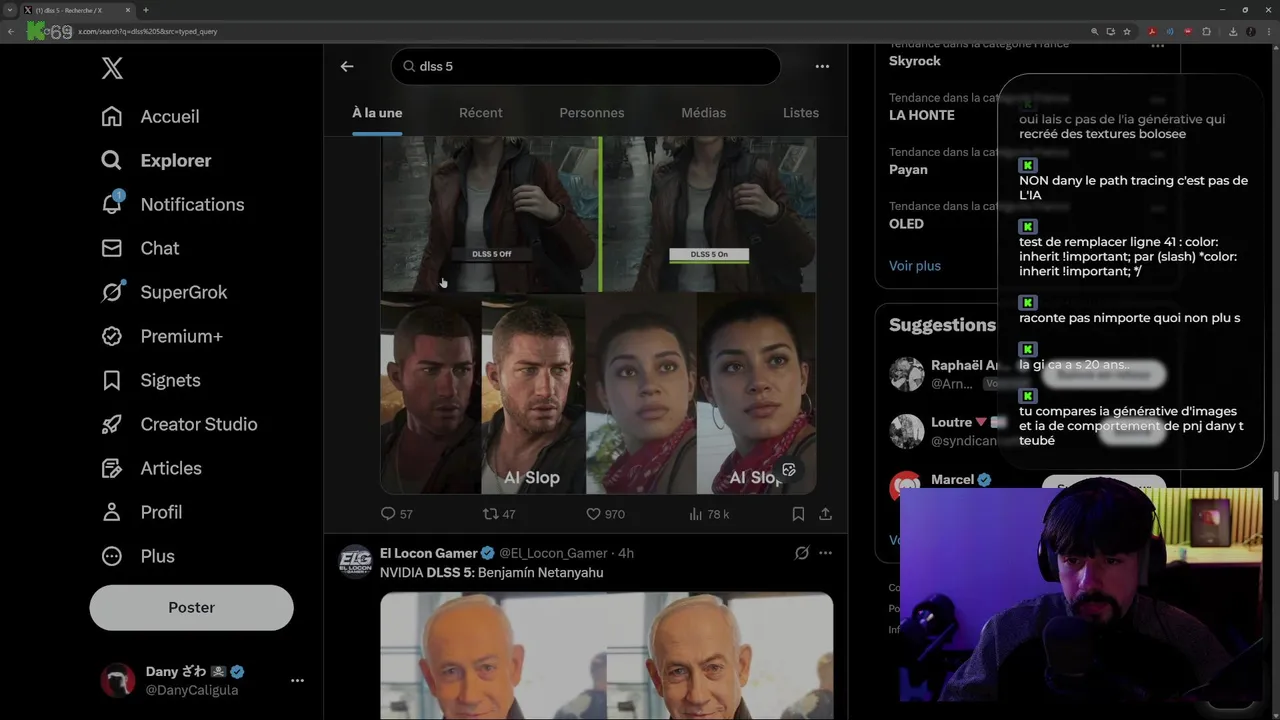The height and width of the screenshot is (720, 1280).
Task: Open the Chat messages page
Action: tap(140, 248)
